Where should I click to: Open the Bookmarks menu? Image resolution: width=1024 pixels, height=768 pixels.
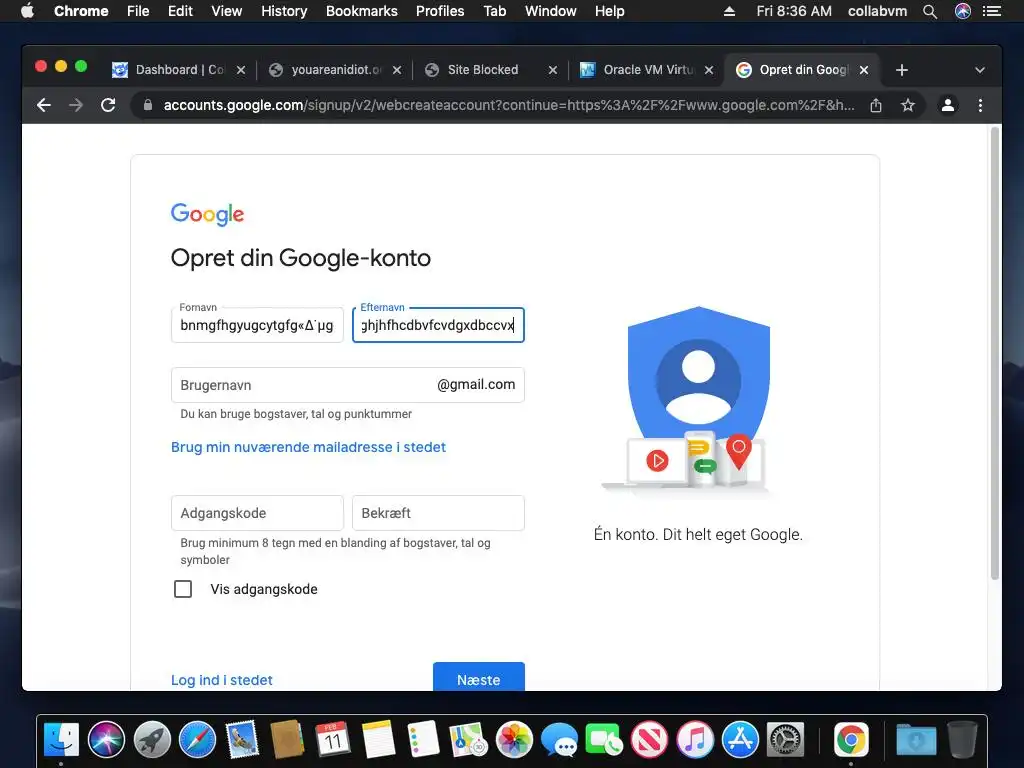362,11
